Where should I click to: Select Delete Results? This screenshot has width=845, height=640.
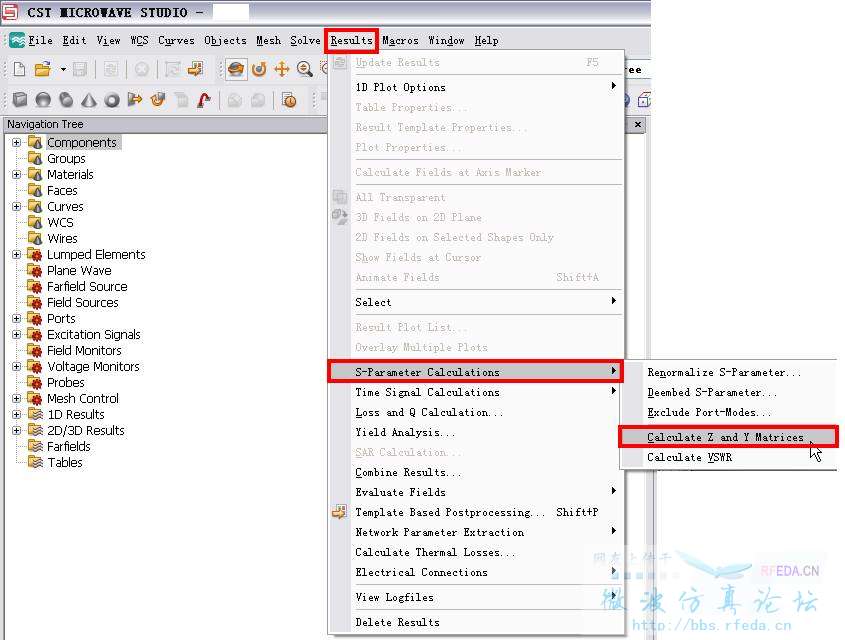coord(477,622)
